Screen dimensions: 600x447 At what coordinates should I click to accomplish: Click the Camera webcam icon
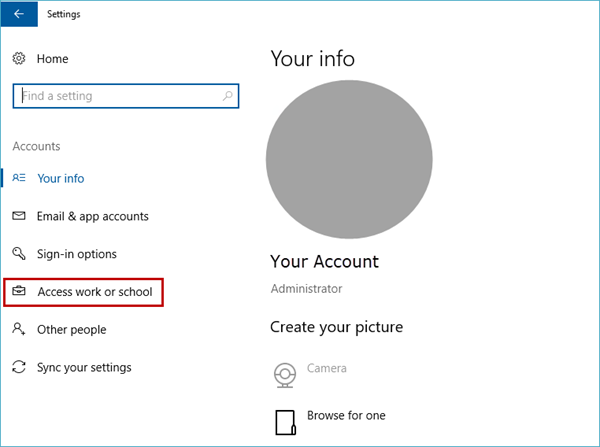coord(285,374)
